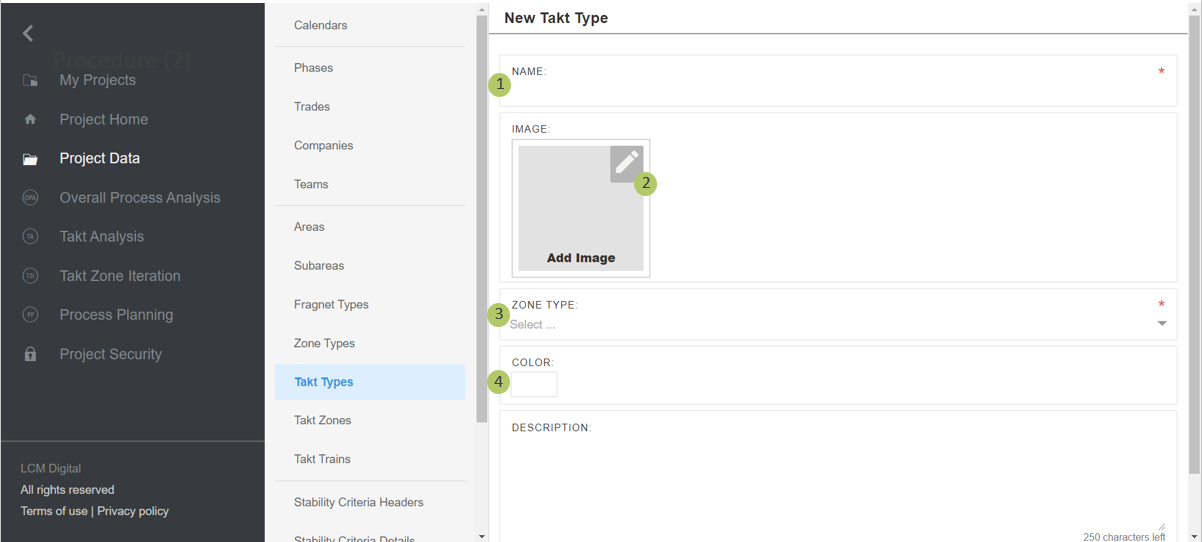Click the Overall Process Analysis OPA icon

[30, 198]
